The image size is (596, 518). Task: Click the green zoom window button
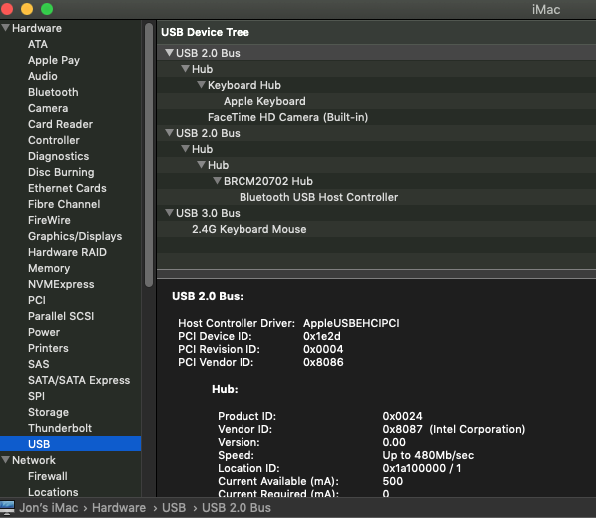(47, 8)
